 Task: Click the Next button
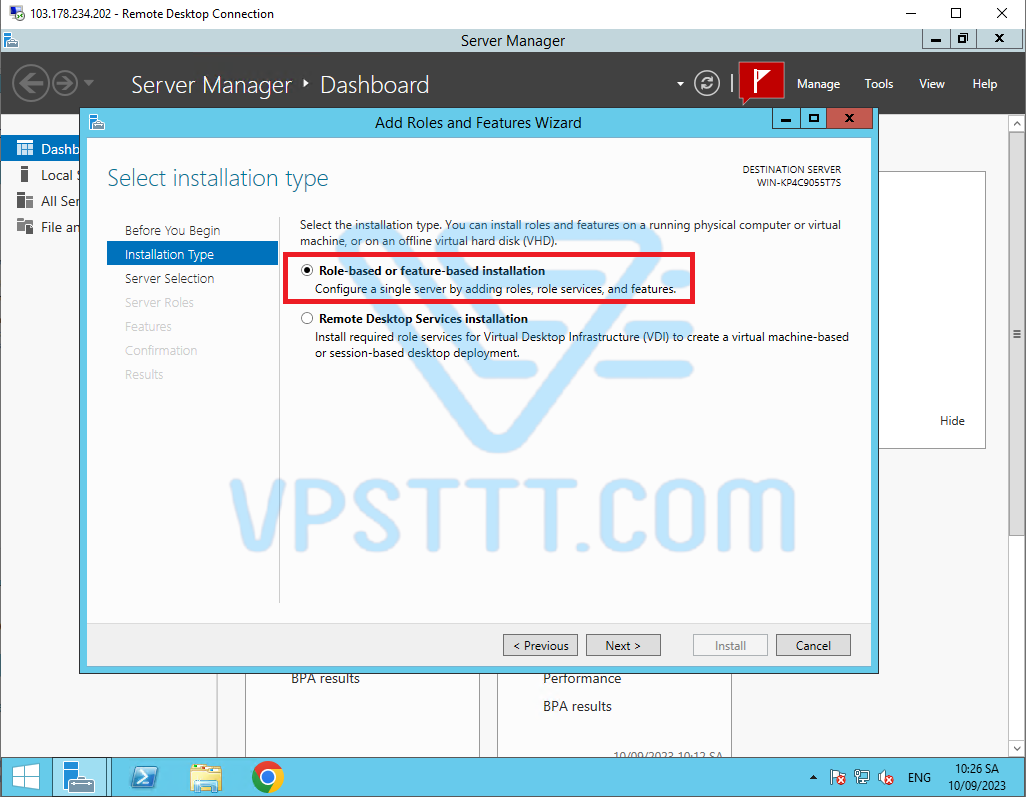point(623,645)
